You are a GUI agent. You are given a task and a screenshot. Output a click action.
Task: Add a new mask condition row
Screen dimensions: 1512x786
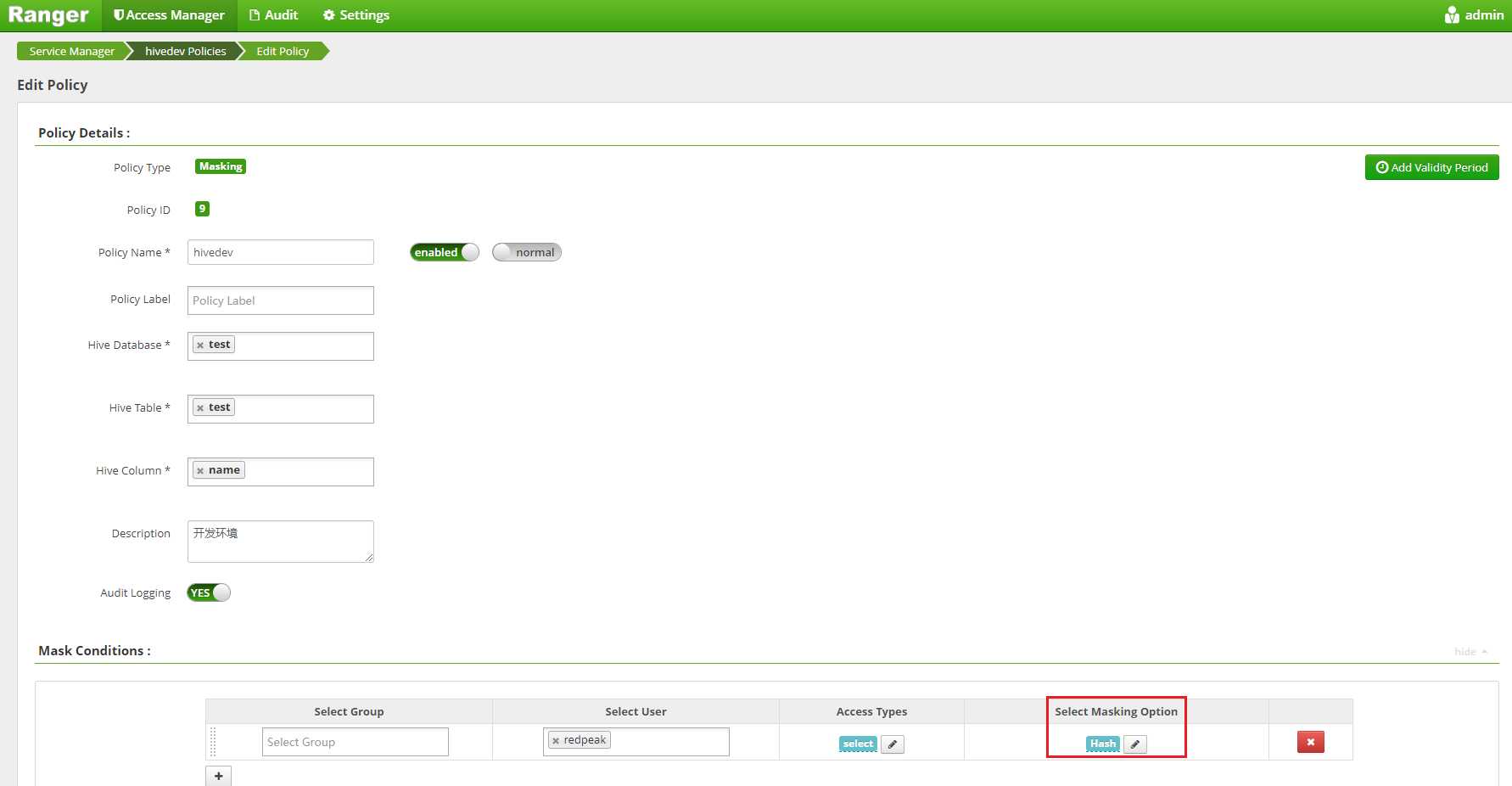219,776
